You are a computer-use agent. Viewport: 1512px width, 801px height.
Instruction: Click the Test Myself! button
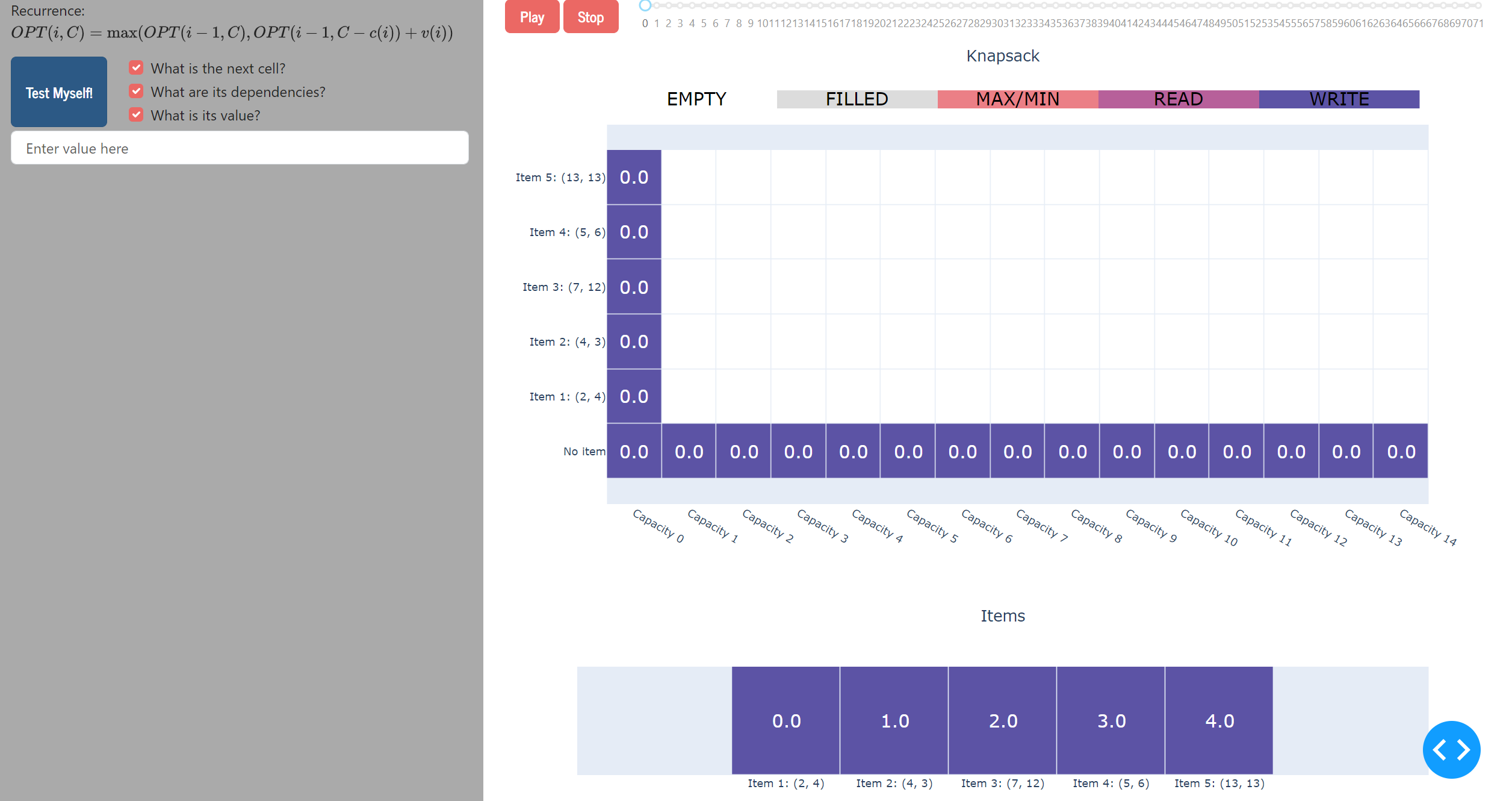pos(58,92)
